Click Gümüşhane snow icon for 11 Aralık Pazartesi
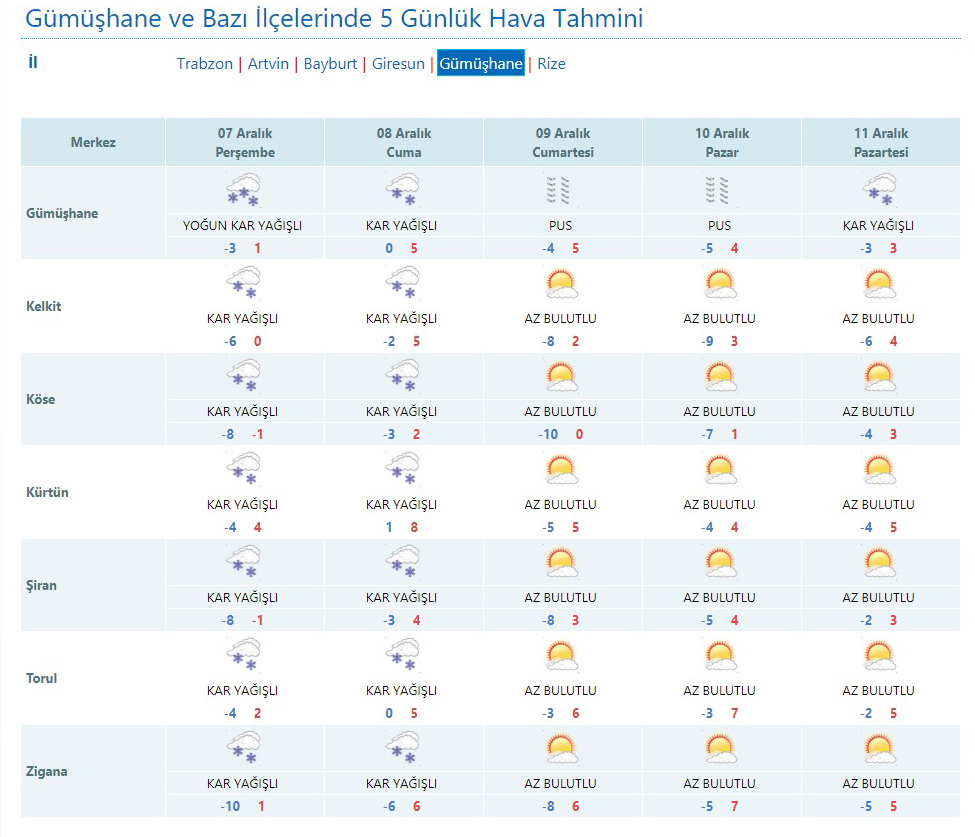975x837 pixels. 879,190
